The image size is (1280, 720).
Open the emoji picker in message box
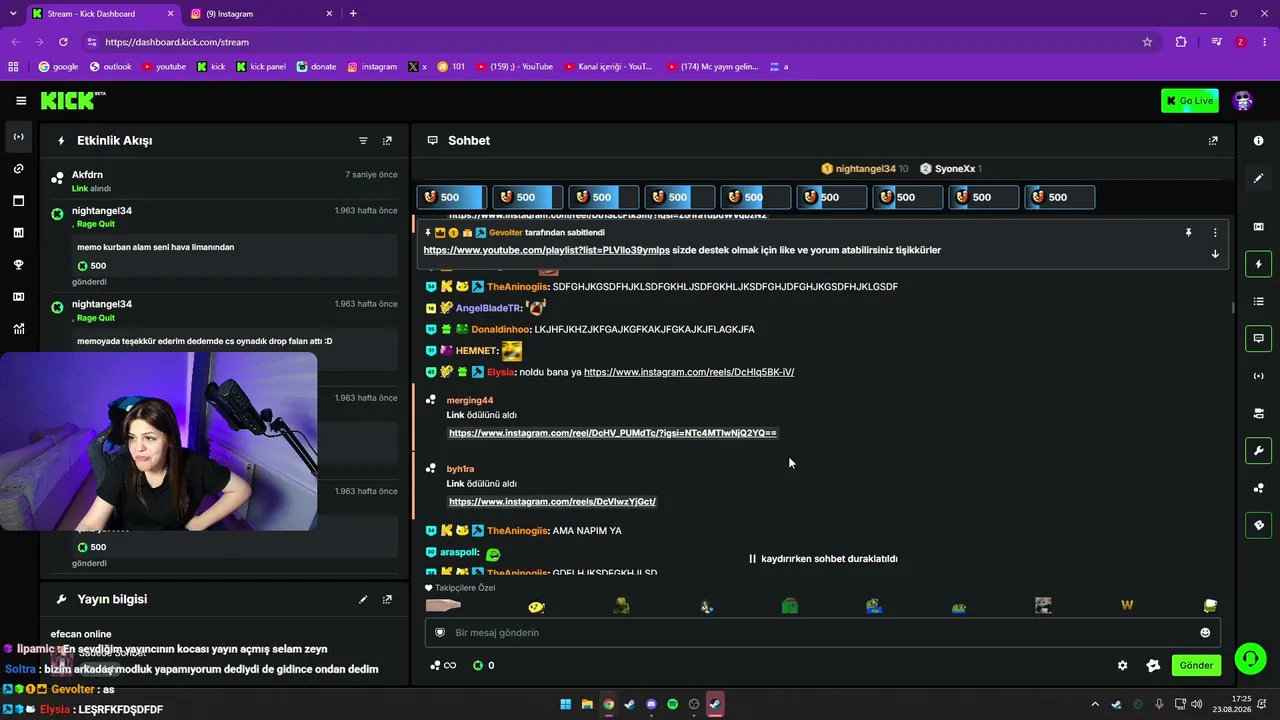point(1205,633)
